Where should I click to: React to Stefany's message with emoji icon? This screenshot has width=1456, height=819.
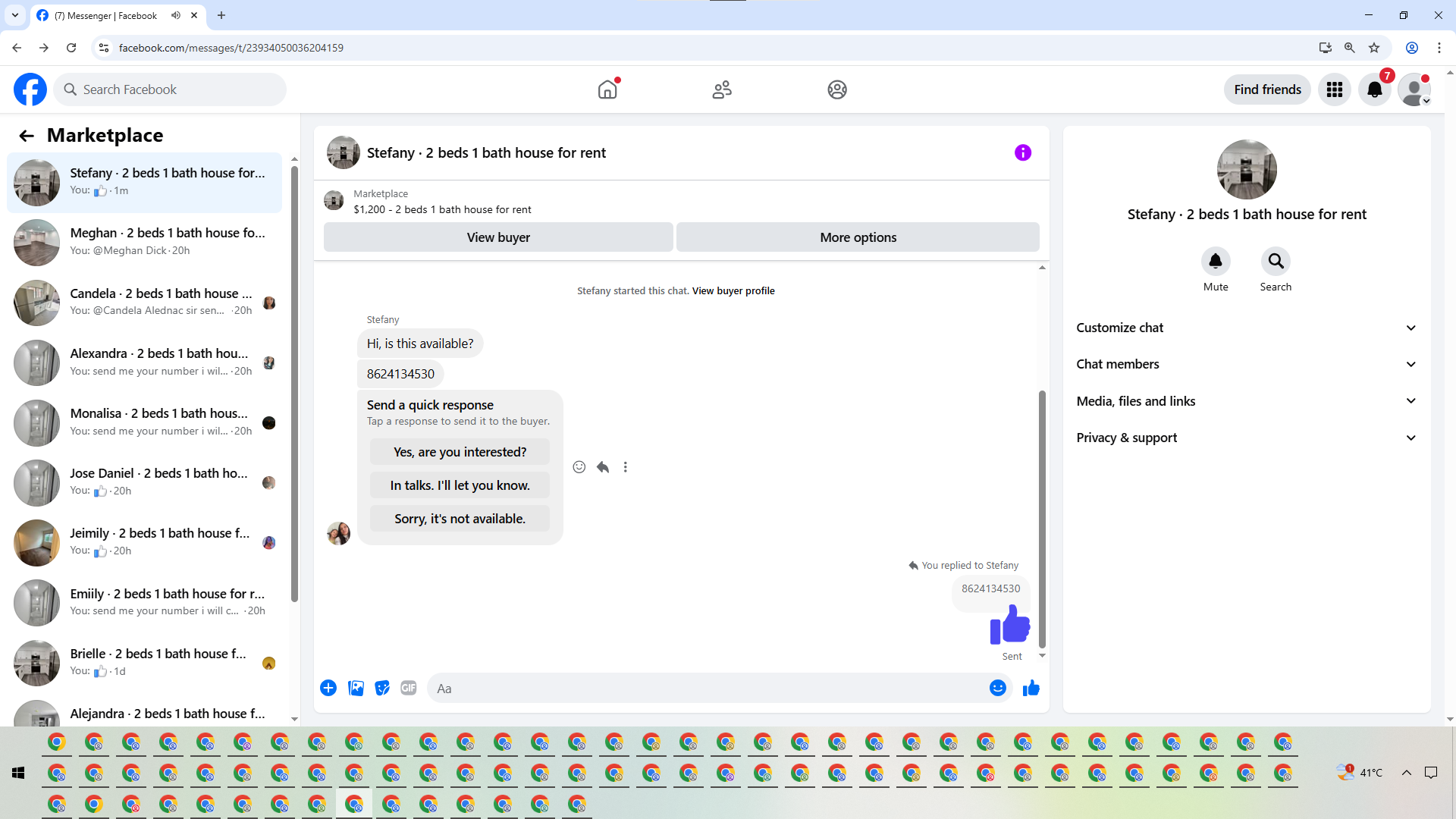579,467
